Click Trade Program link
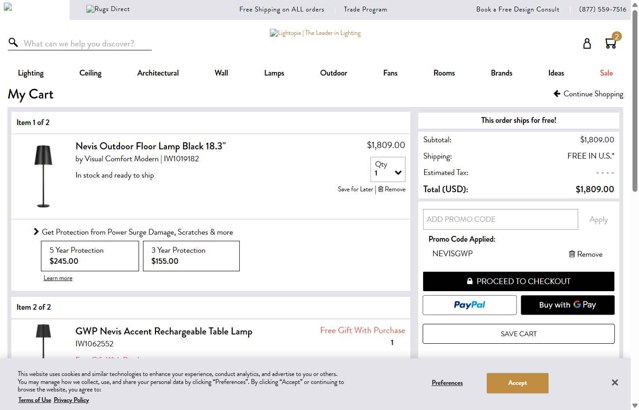Viewport: 639px width, 410px height. pos(365,9)
